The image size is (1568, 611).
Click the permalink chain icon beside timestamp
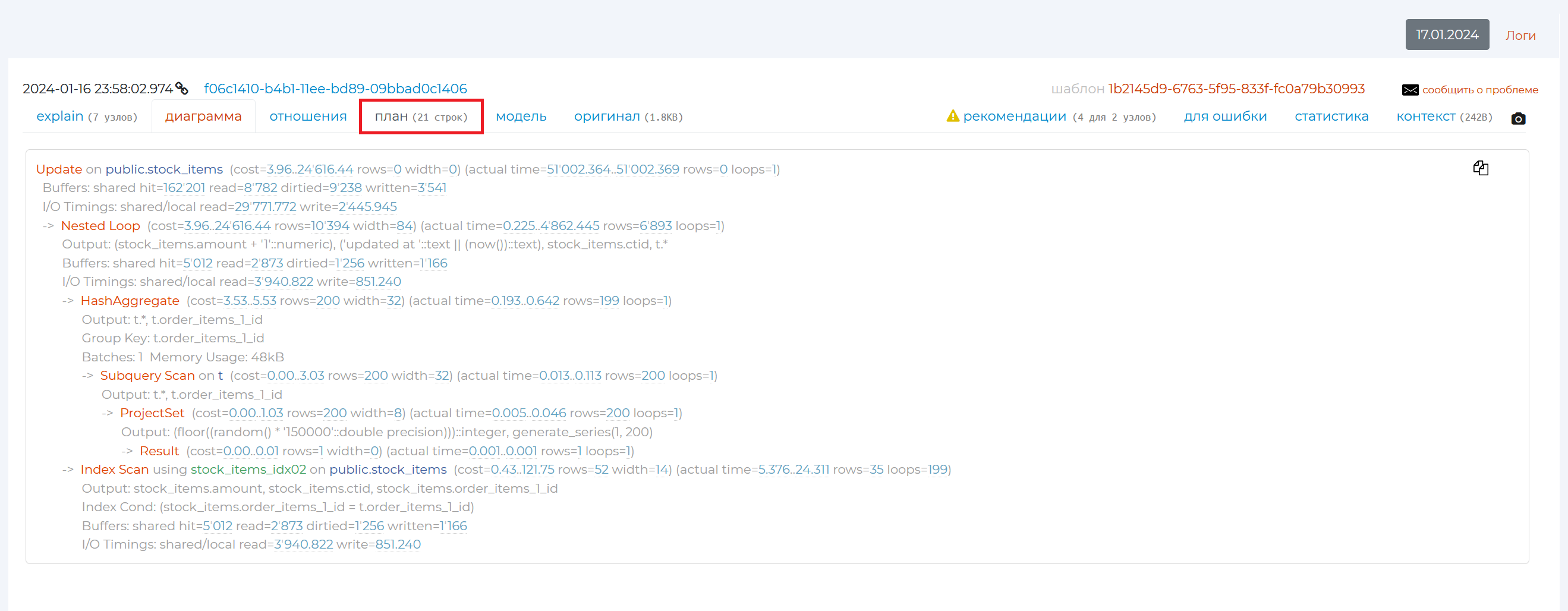click(181, 89)
